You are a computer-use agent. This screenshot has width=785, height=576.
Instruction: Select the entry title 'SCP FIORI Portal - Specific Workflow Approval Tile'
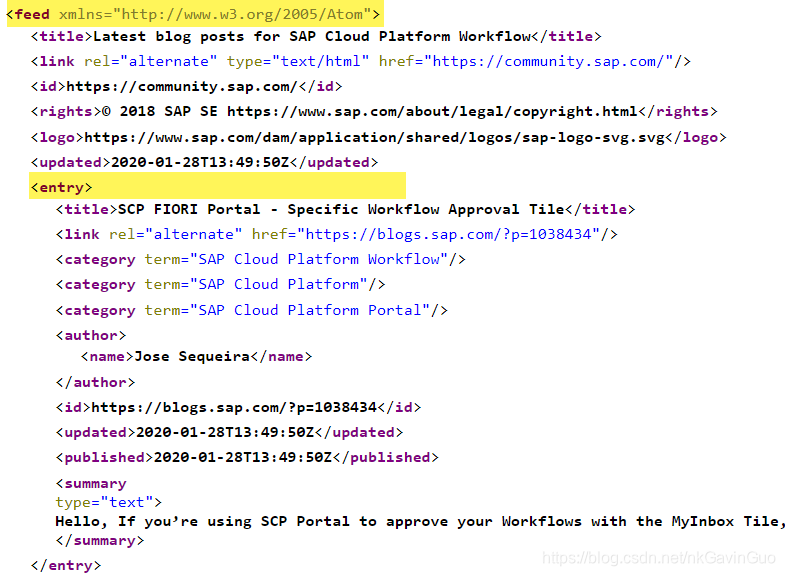coord(341,209)
